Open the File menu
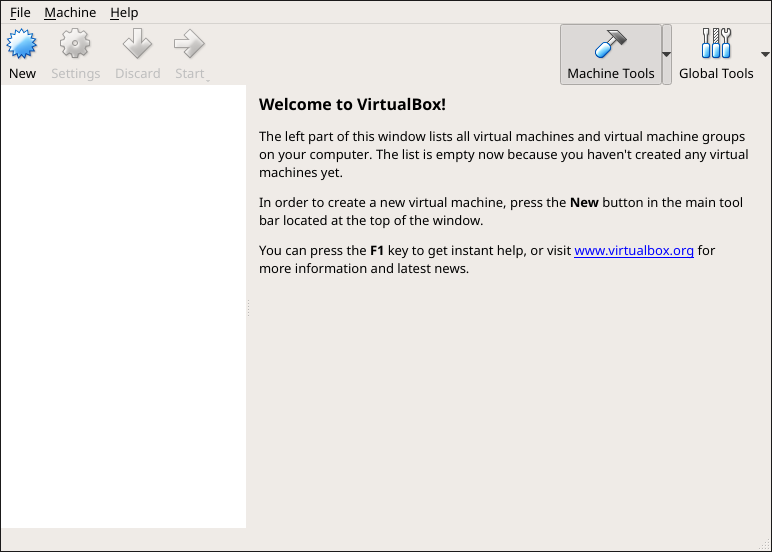Image resolution: width=772 pixels, height=552 pixels. point(20,12)
